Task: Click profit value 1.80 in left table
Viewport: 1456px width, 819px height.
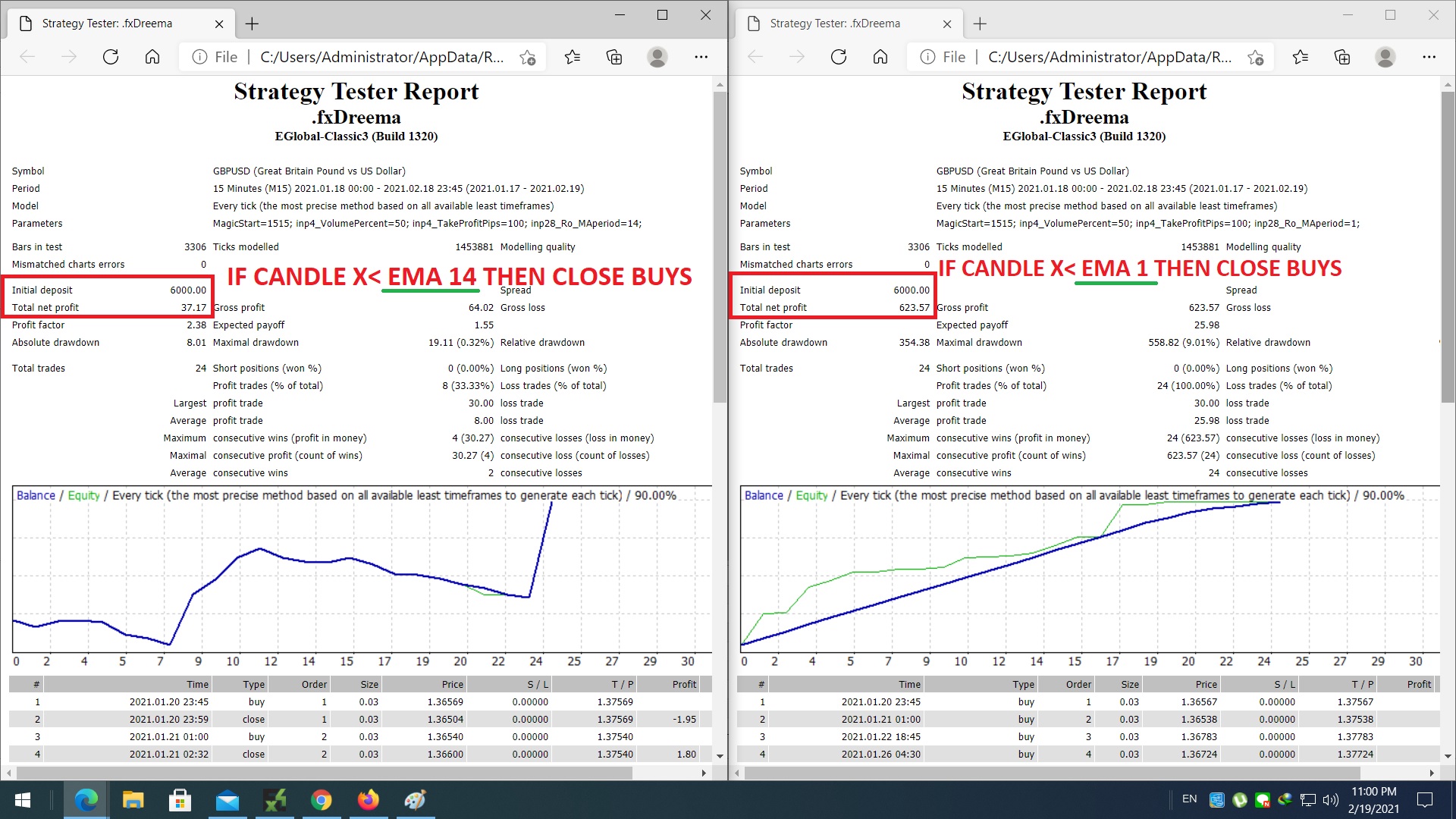Action: point(686,755)
